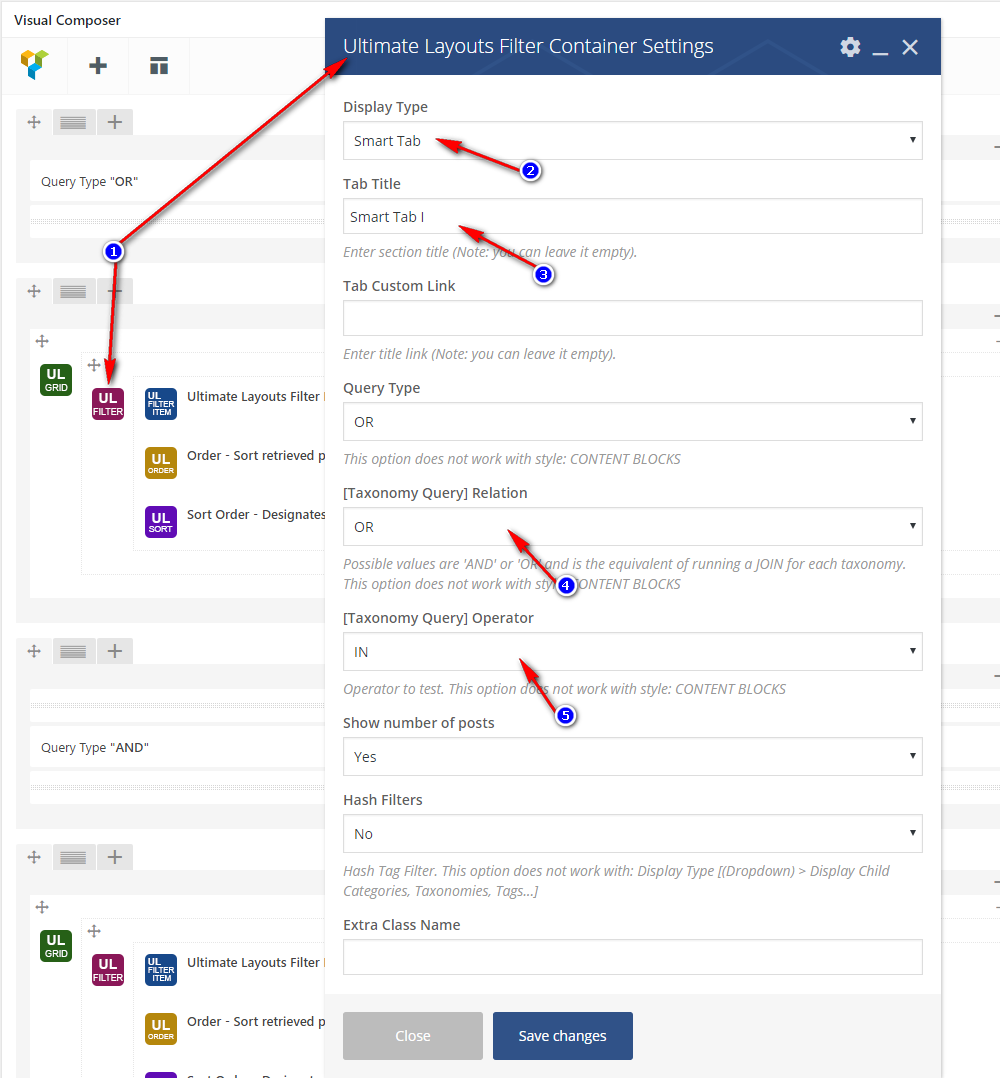Focus the Tab Custom Link input field
The width and height of the screenshot is (1000, 1078).
click(632, 319)
